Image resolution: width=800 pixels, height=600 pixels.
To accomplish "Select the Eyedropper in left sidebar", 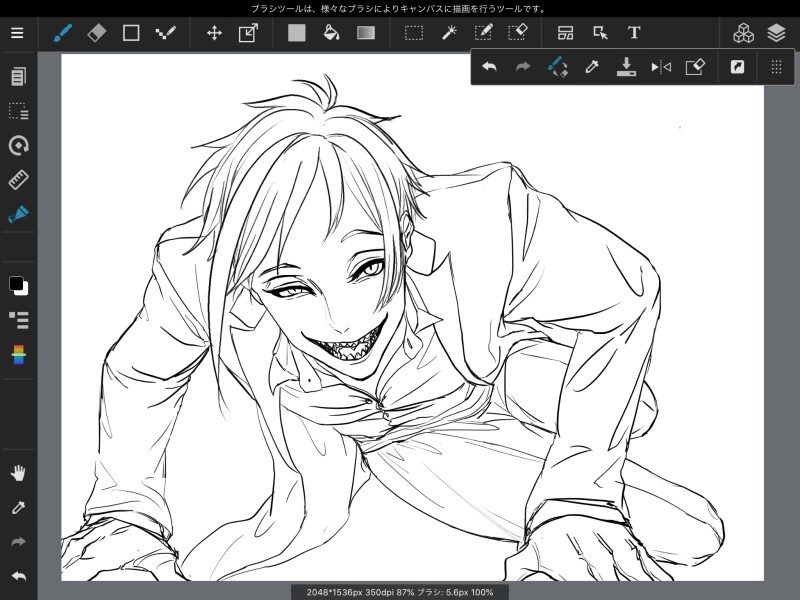I will click(x=18, y=508).
